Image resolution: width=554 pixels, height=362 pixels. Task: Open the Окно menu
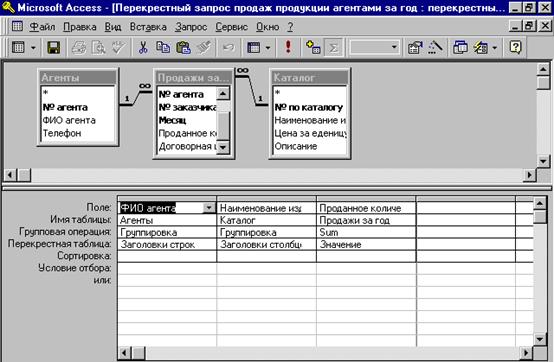click(x=267, y=27)
